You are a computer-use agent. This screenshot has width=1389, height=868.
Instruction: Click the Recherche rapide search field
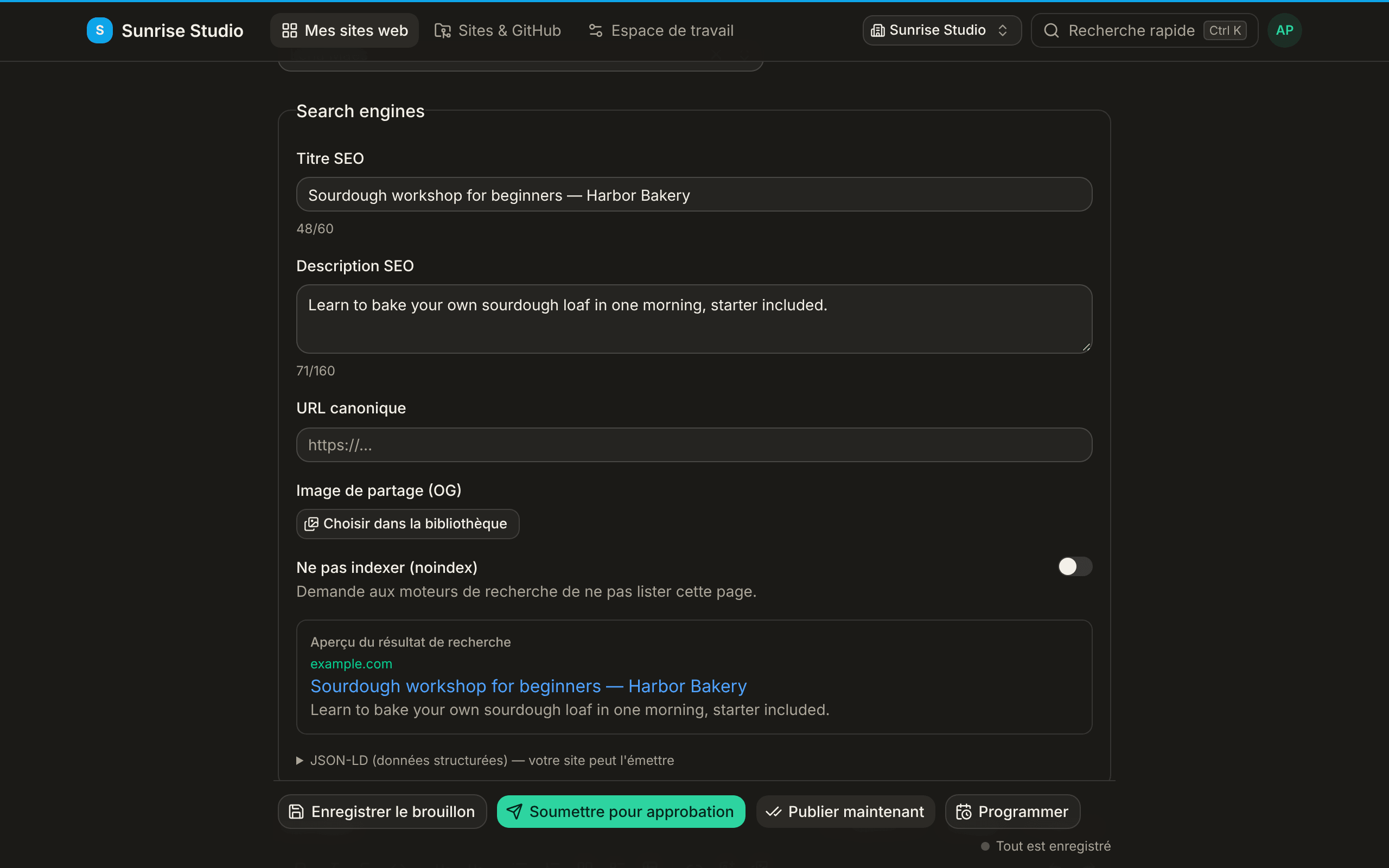1144,30
